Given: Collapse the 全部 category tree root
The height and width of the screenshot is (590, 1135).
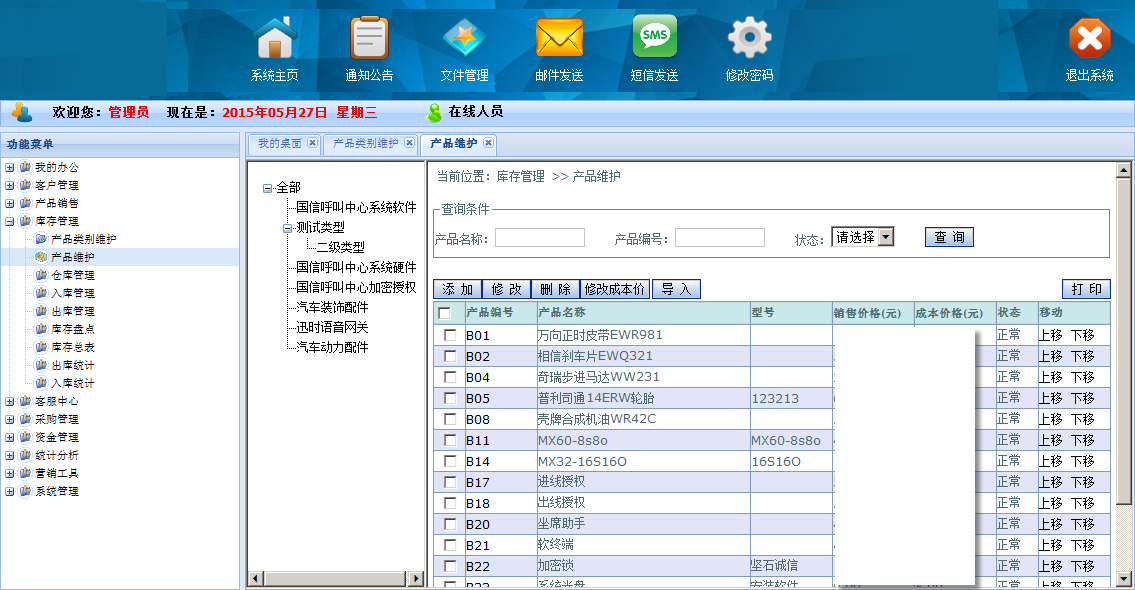Looking at the screenshot, I should tap(268, 188).
